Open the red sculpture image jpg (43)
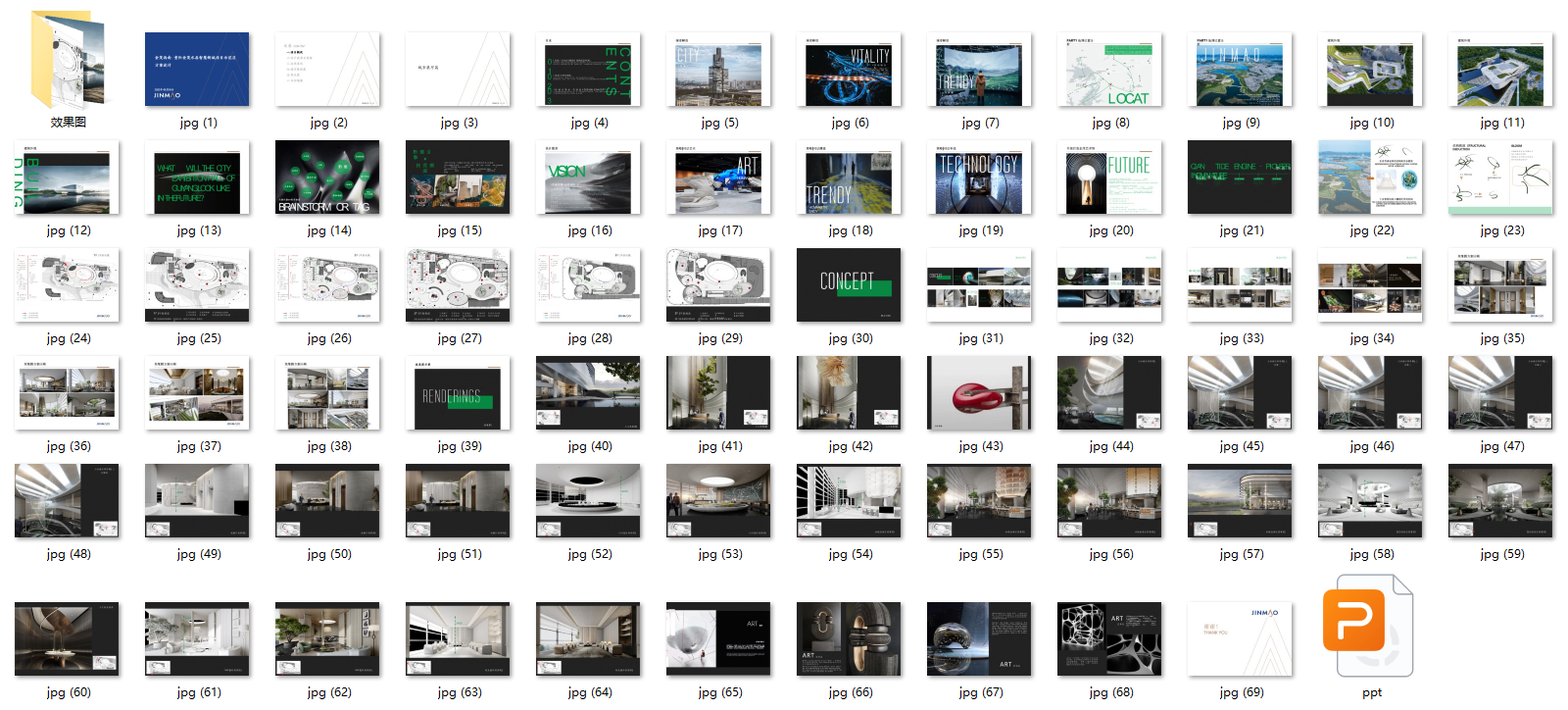1568x710 pixels. (979, 393)
